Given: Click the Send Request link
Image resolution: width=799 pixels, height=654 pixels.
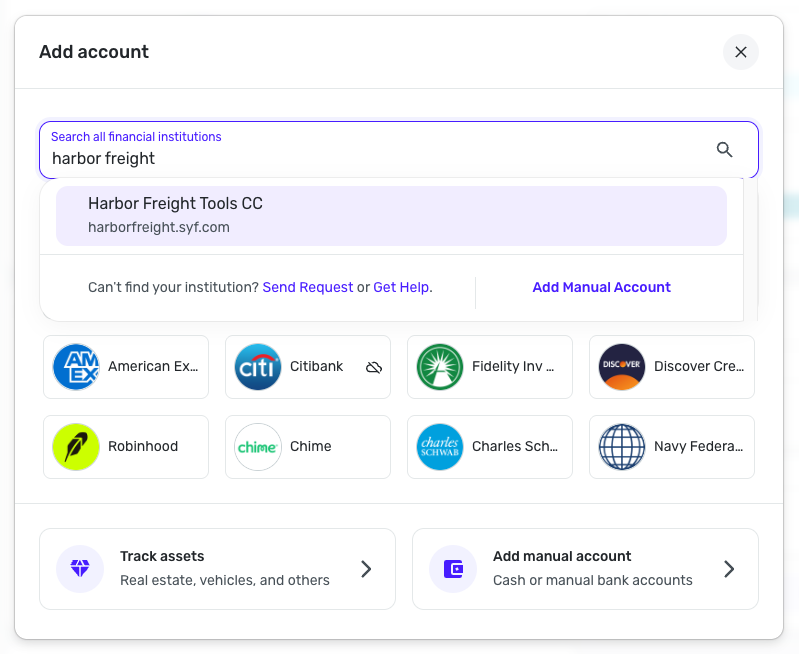Looking at the screenshot, I should point(308,287).
